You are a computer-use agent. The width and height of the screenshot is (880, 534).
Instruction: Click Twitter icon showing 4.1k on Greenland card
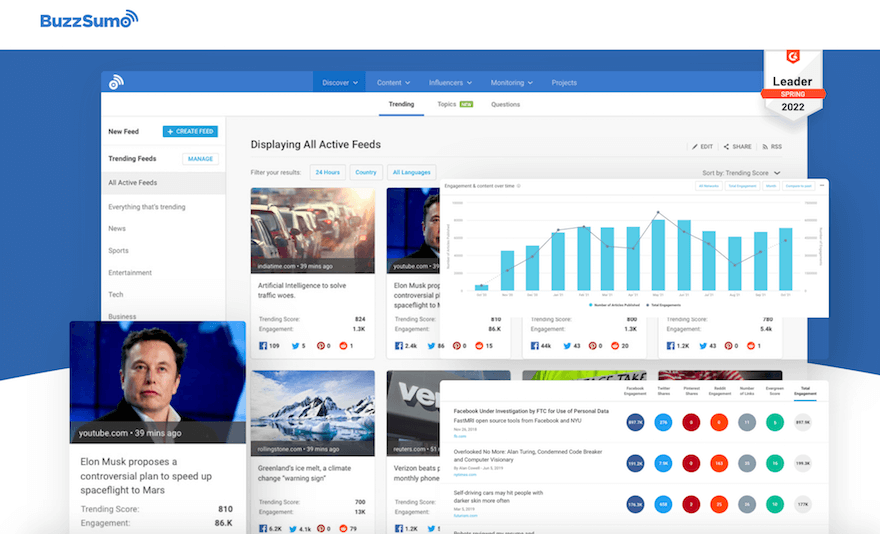click(292, 528)
